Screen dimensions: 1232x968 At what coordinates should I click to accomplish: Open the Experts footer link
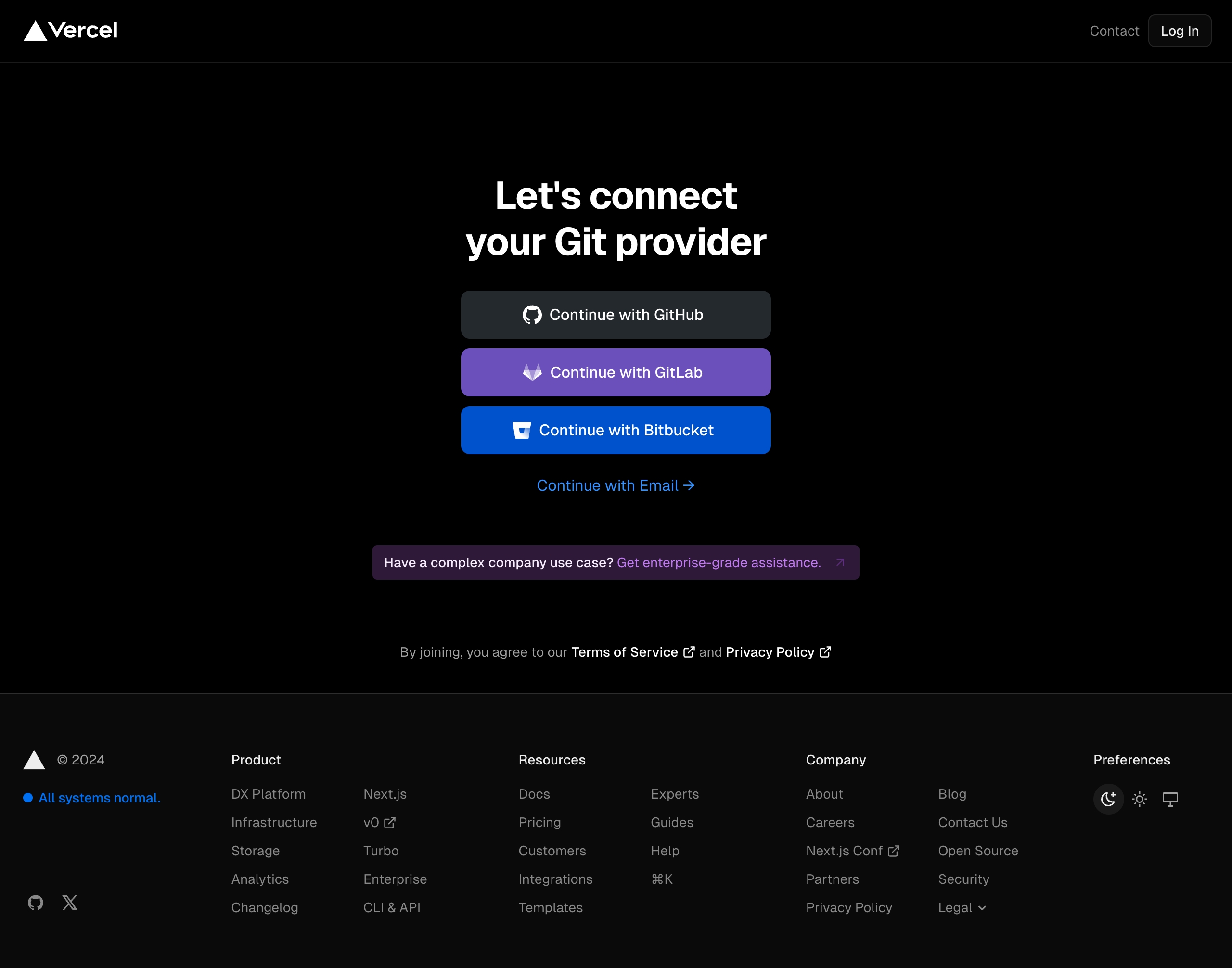click(675, 794)
